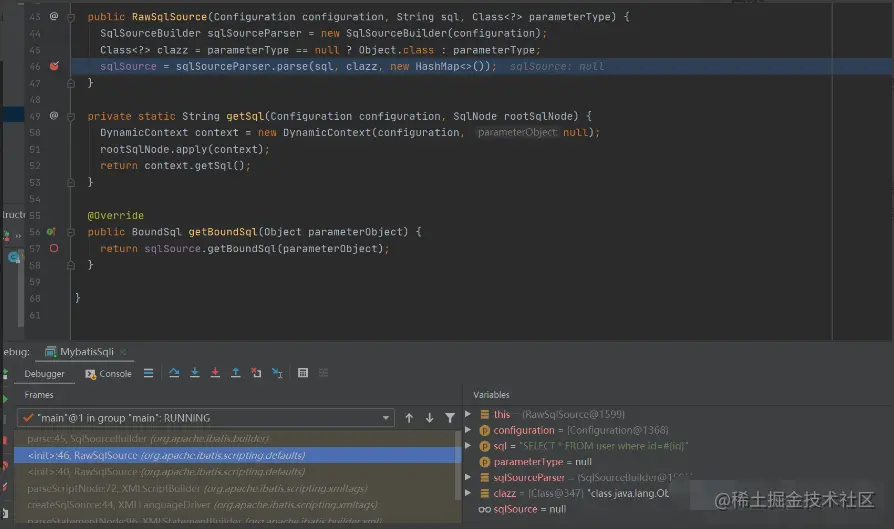Click the fold end marker on line 47
The image size is (894, 529).
tap(71, 83)
